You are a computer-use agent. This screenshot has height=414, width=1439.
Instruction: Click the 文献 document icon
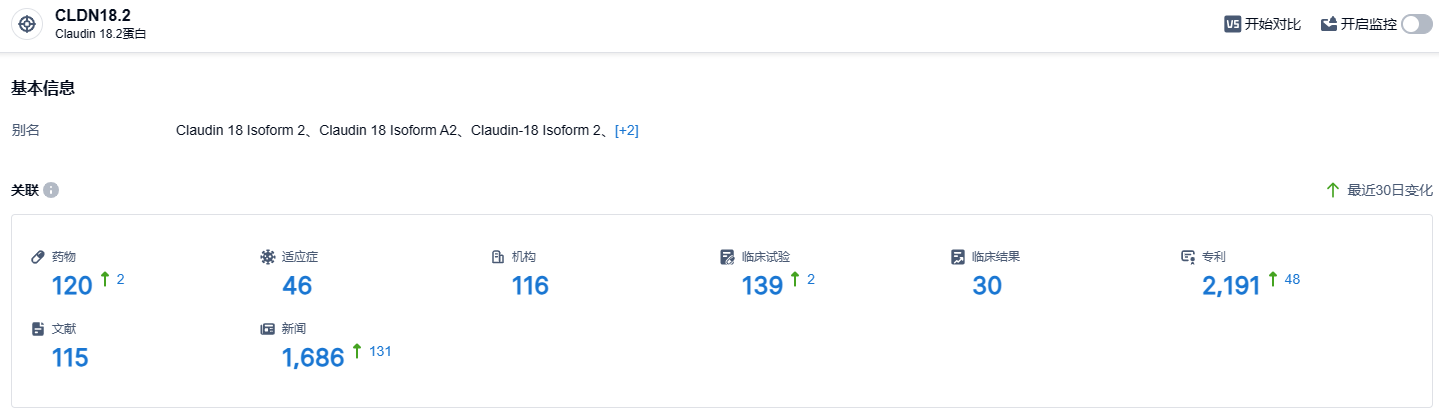click(x=38, y=329)
